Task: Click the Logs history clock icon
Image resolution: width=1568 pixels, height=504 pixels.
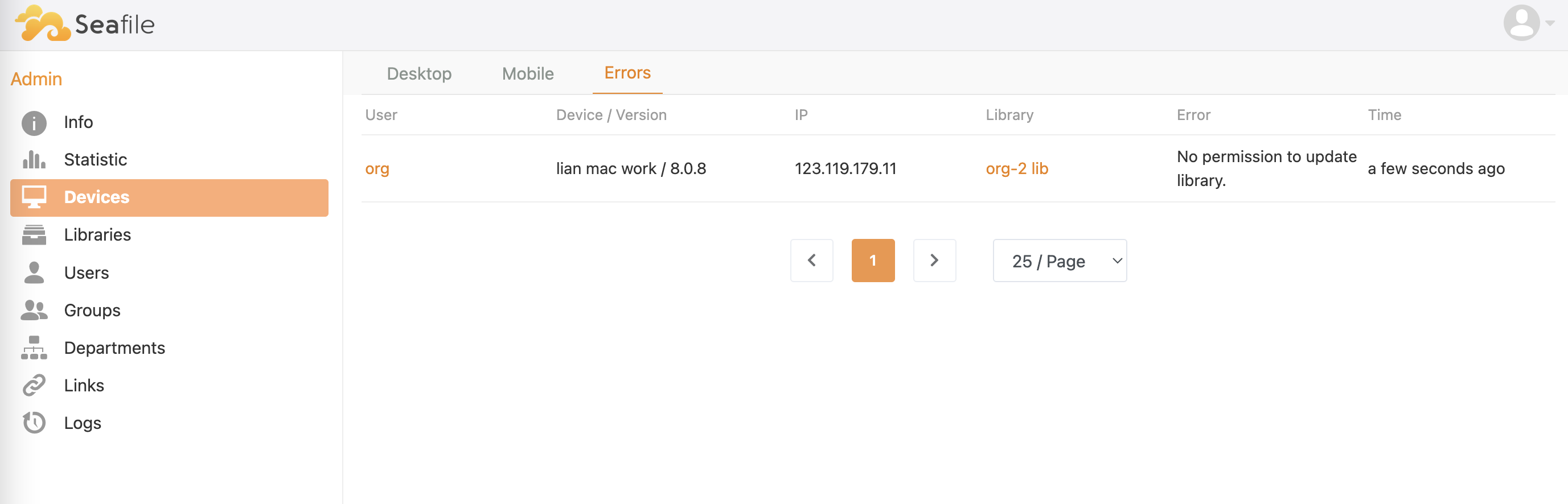Action: point(34,423)
